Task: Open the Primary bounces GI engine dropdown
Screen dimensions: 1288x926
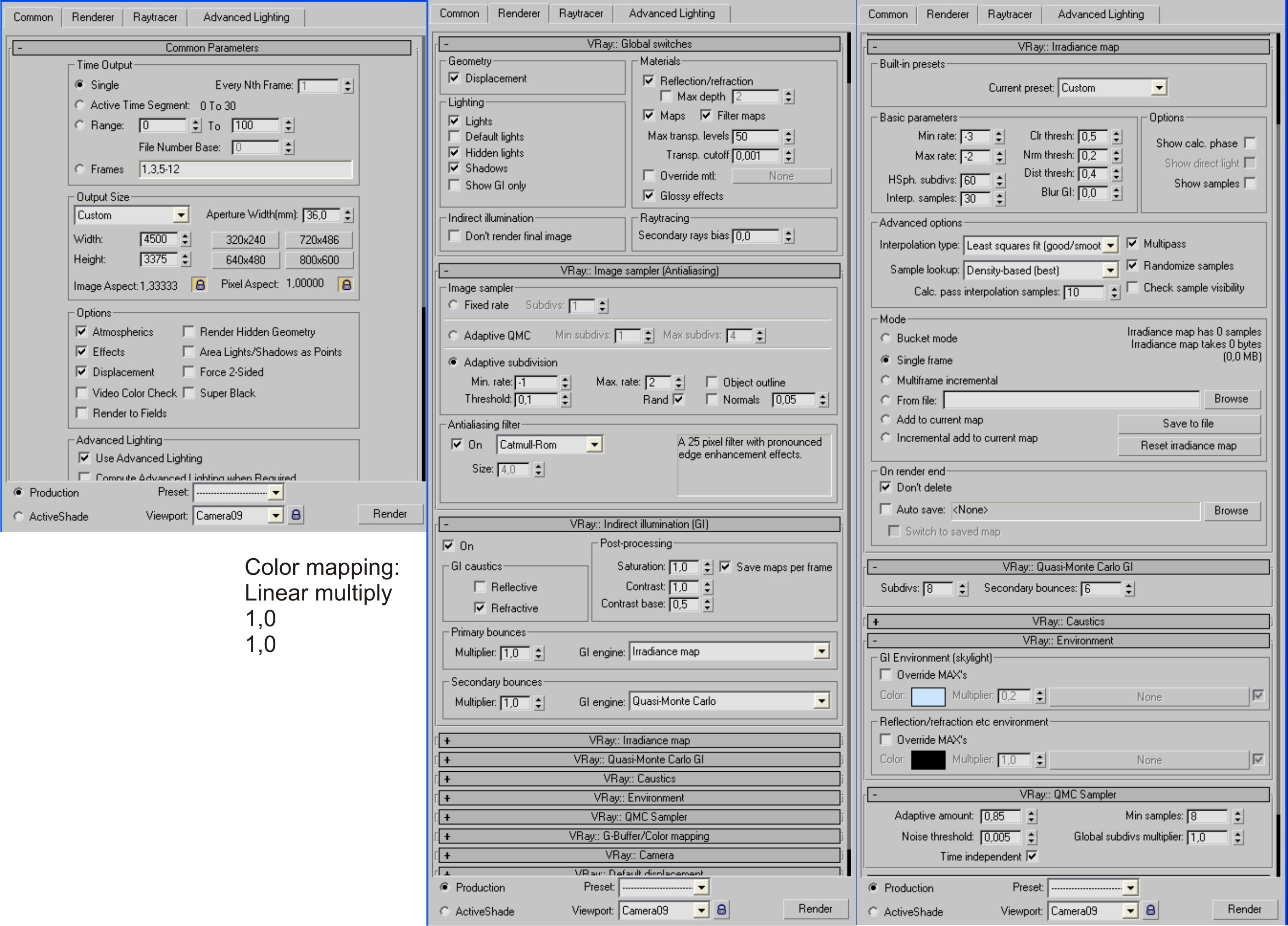Action: (x=821, y=651)
